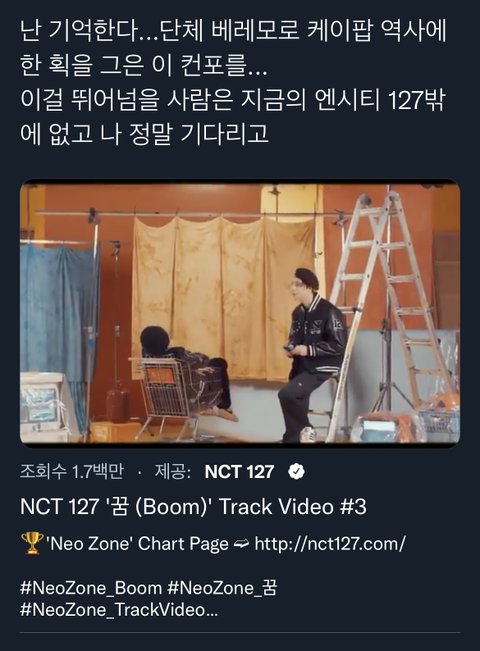Click the 'Neo Zone' Chart Page text

pyautogui.click(x=139, y=543)
